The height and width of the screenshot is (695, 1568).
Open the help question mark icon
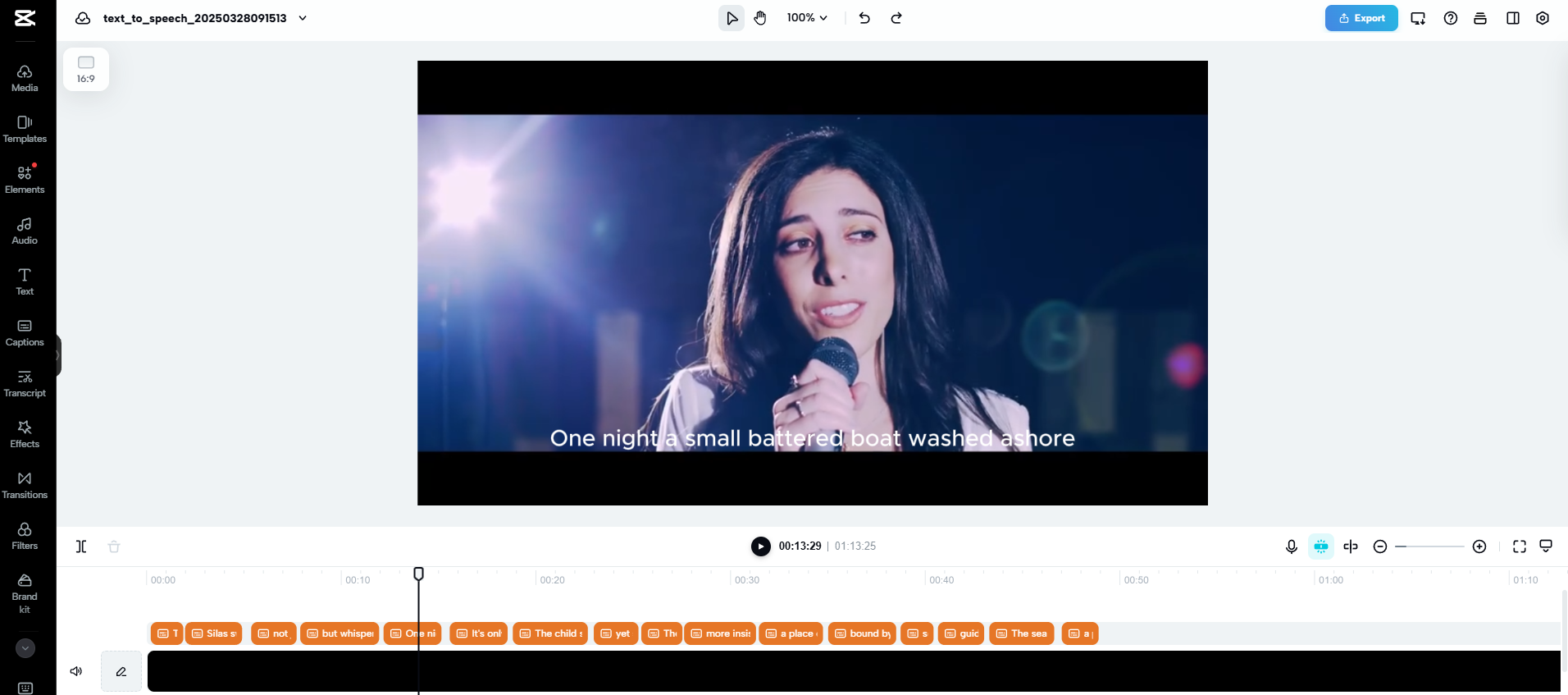1451,18
